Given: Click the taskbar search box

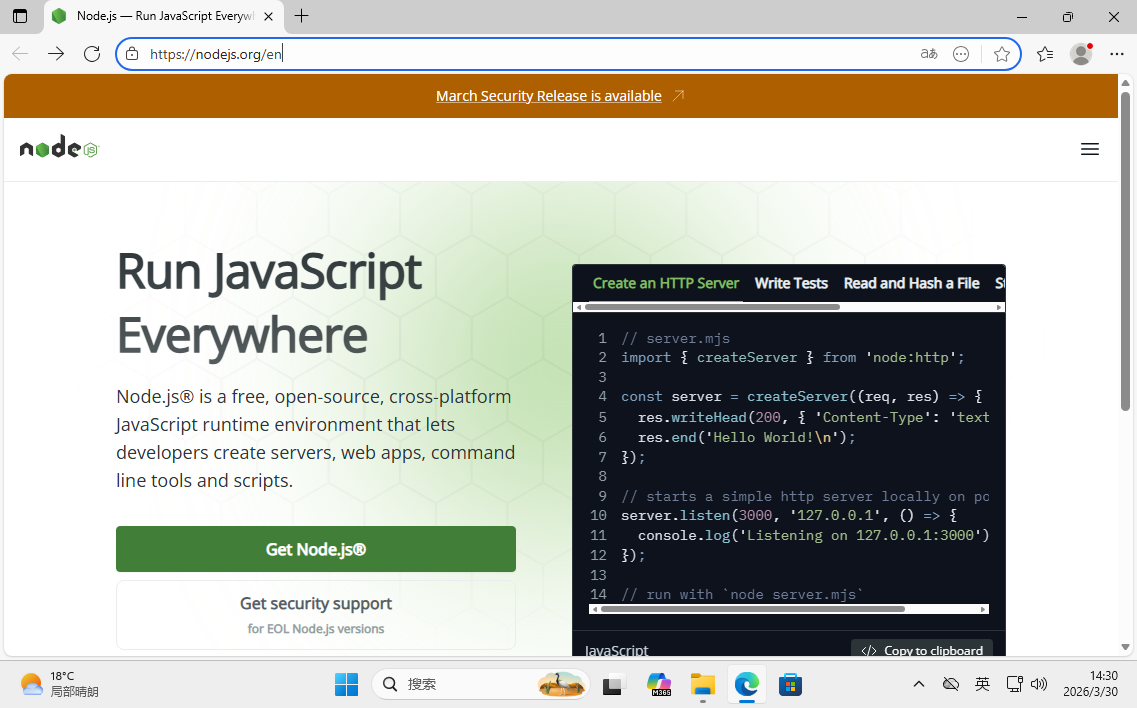Looking at the screenshot, I should (480, 684).
